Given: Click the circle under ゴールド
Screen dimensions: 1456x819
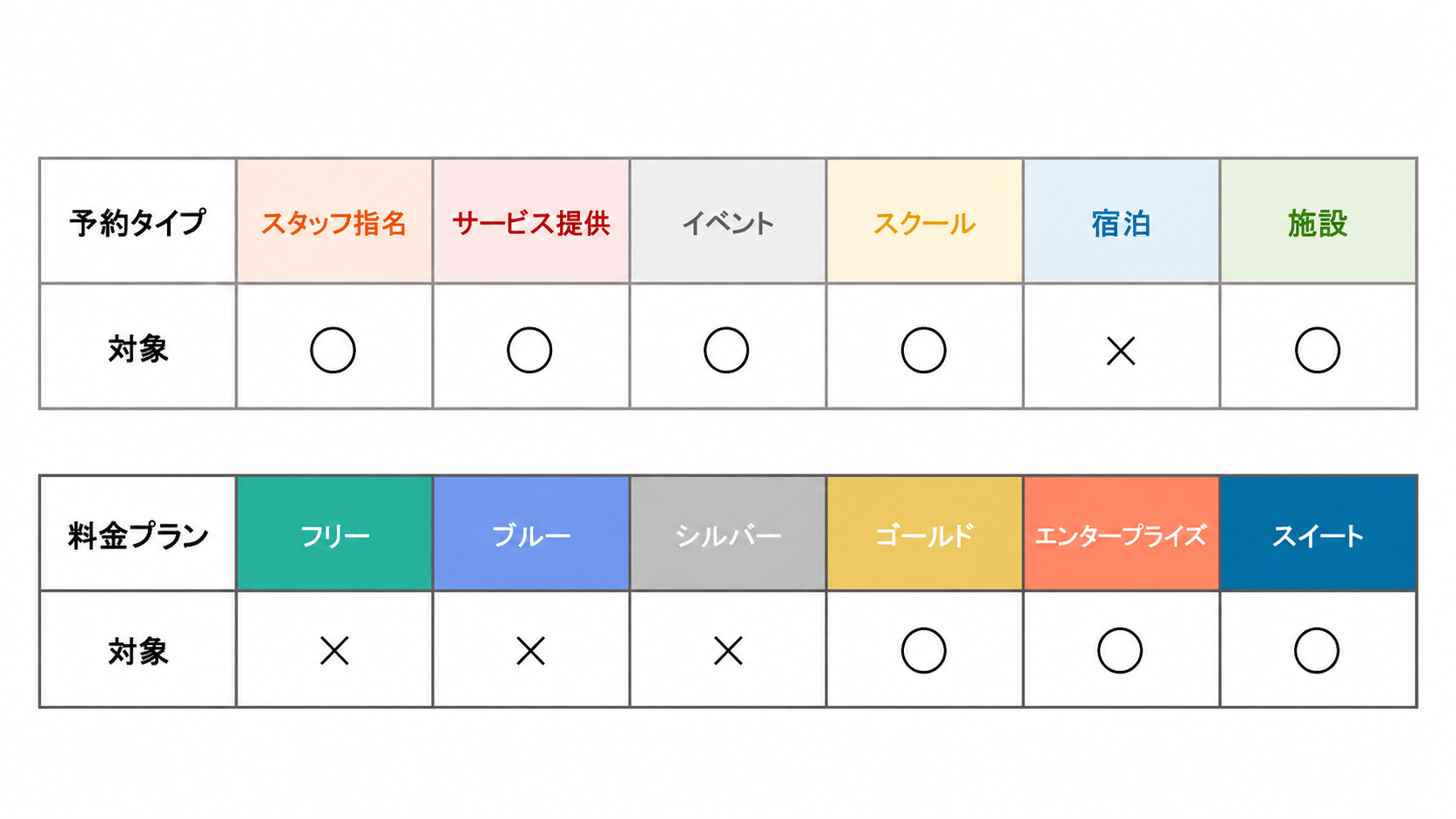Looking at the screenshot, I should point(924,650).
